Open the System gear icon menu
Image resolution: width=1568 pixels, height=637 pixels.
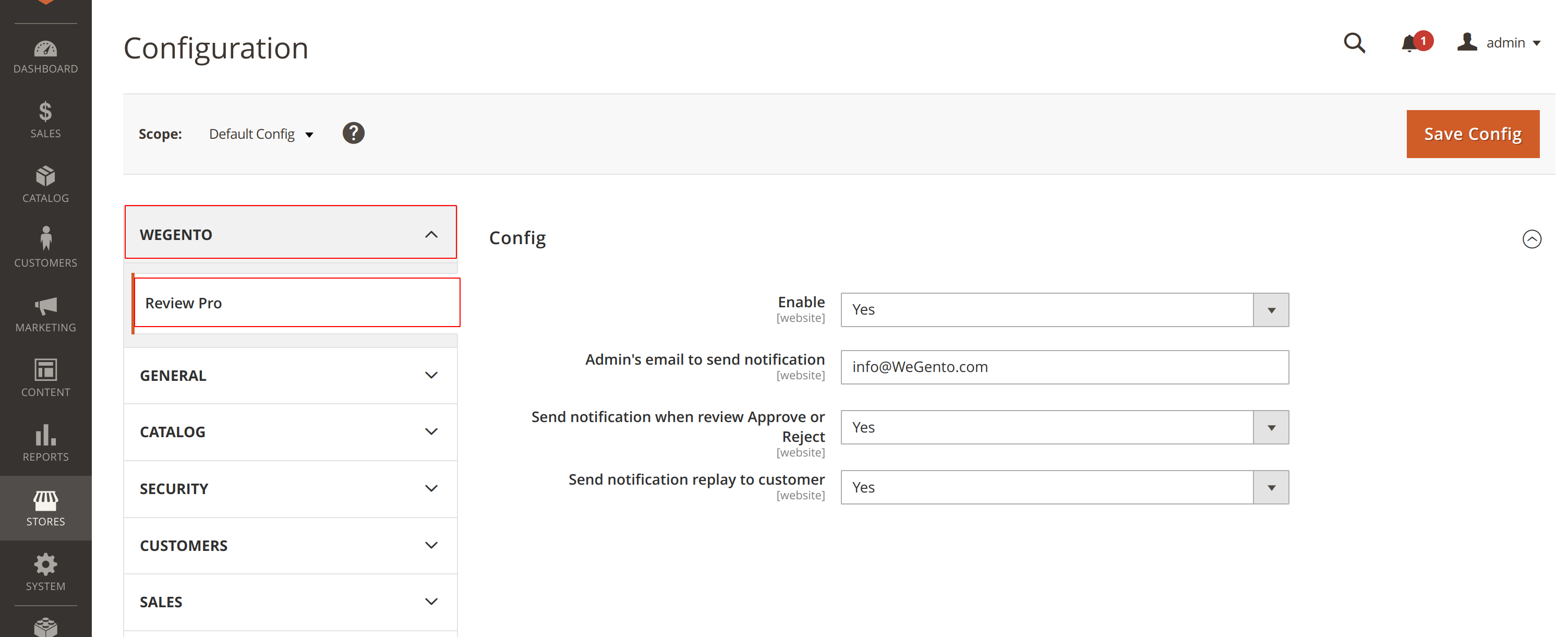click(46, 572)
